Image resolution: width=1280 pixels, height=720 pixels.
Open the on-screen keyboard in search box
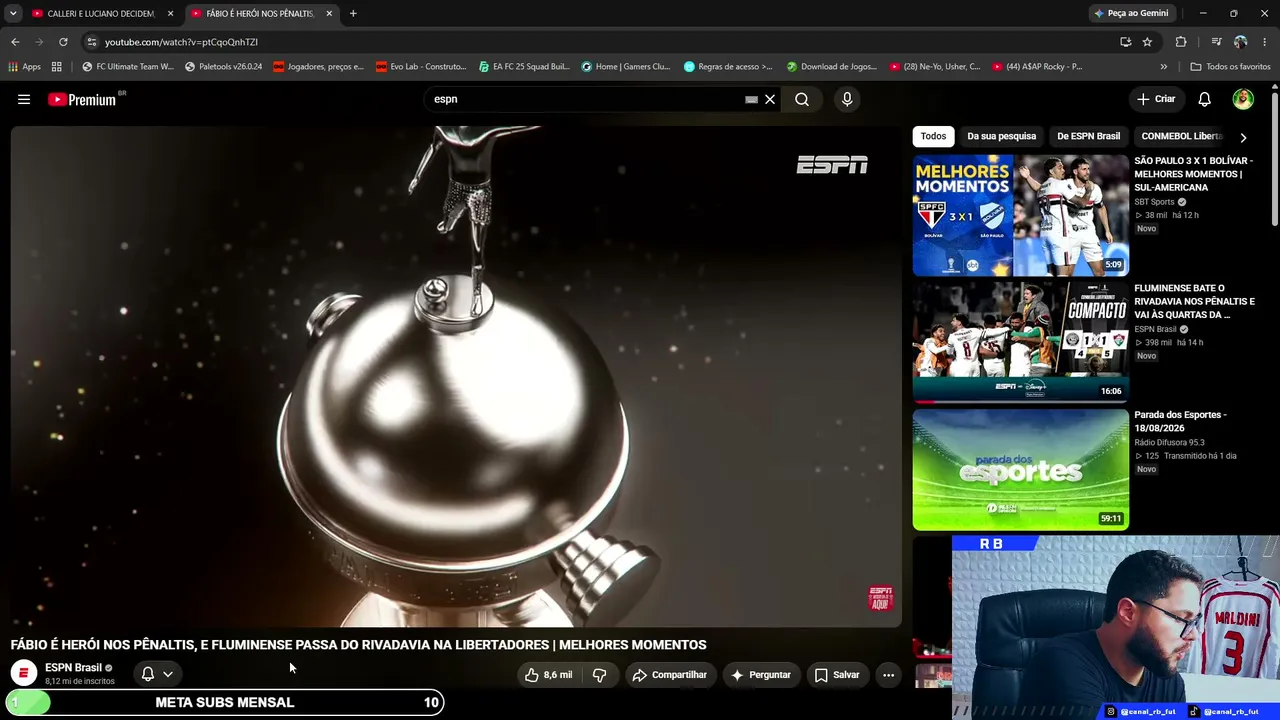[x=751, y=99]
